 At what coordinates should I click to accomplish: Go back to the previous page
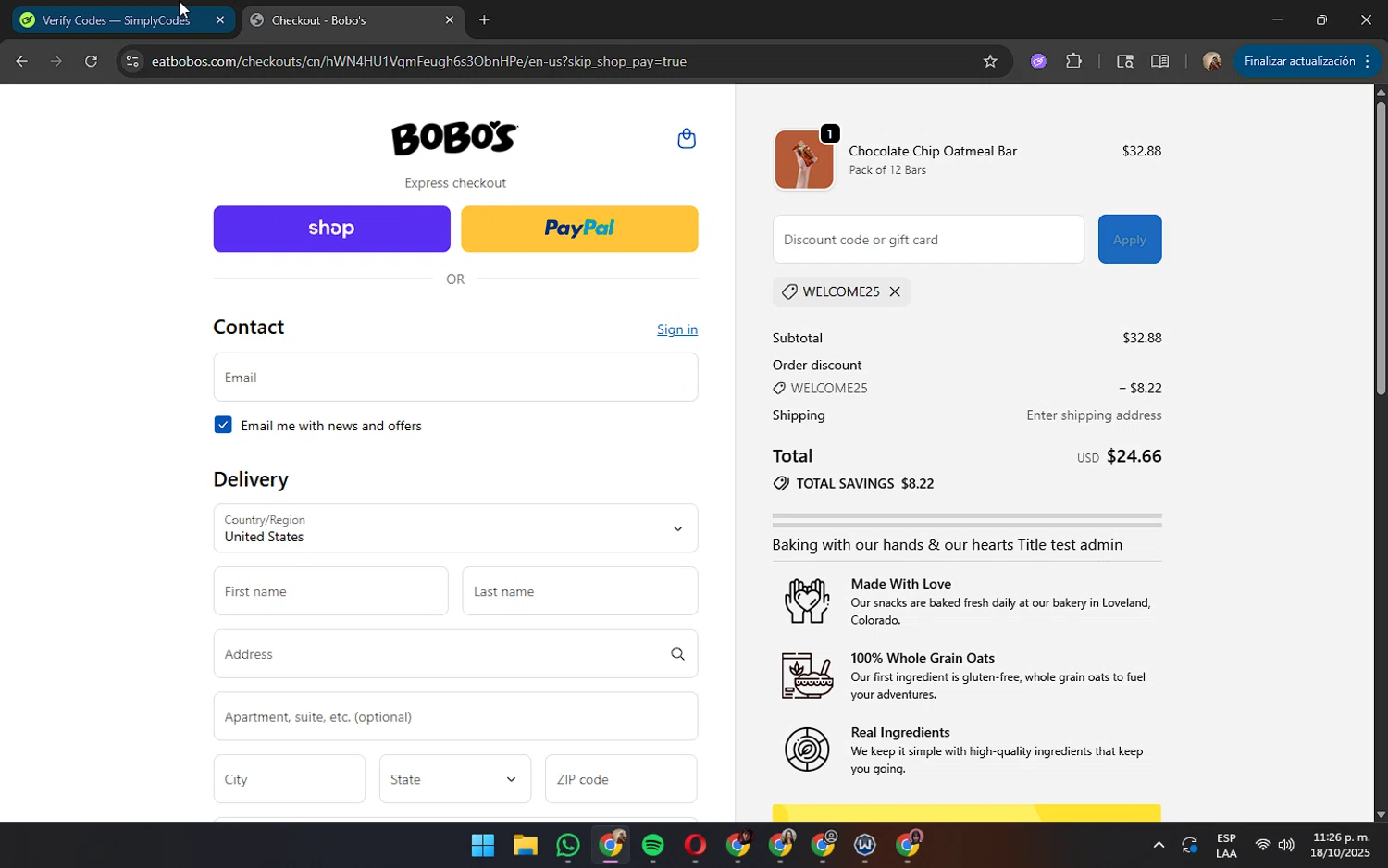click(21, 61)
